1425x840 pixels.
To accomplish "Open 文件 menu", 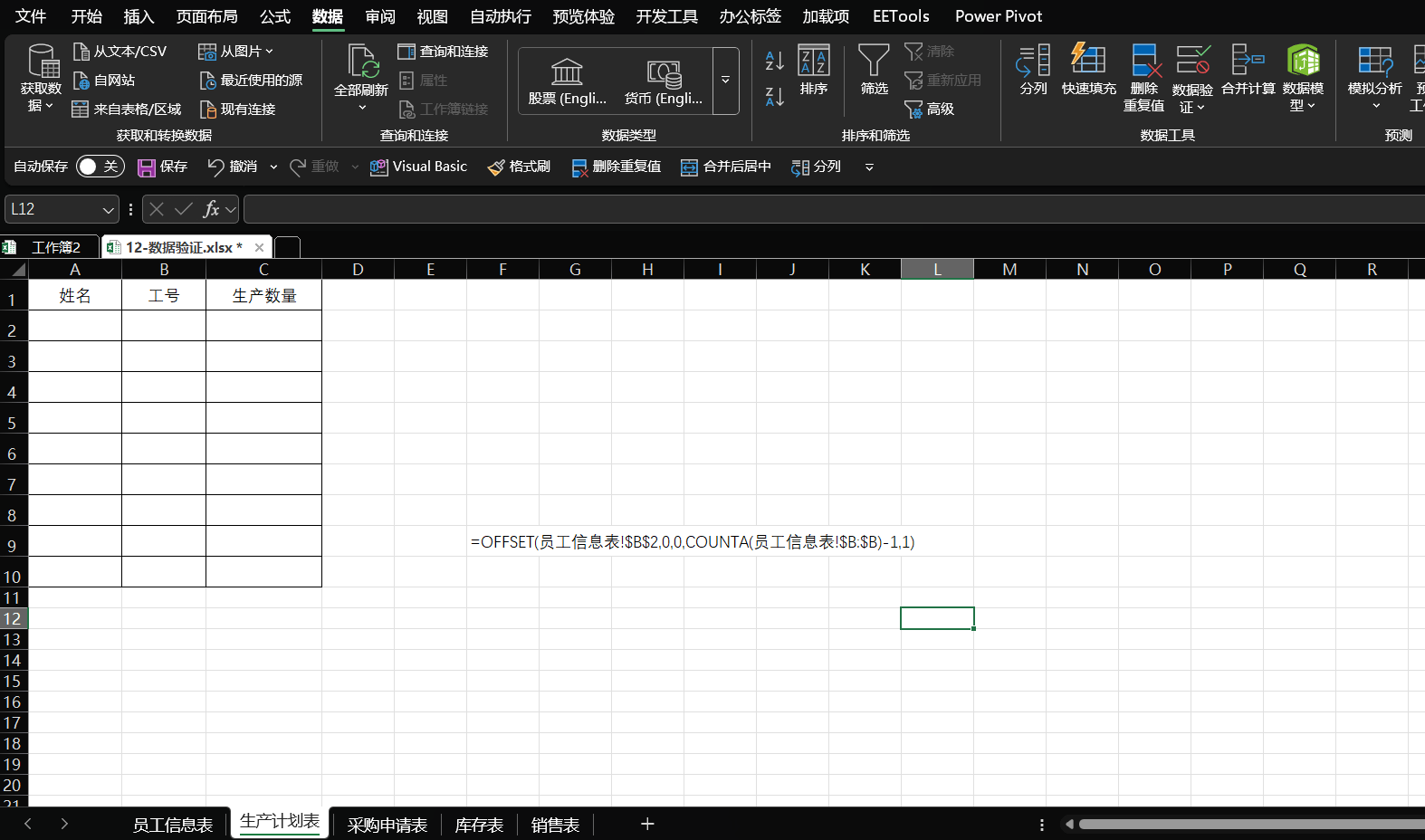I will pyautogui.click(x=31, y=16).
